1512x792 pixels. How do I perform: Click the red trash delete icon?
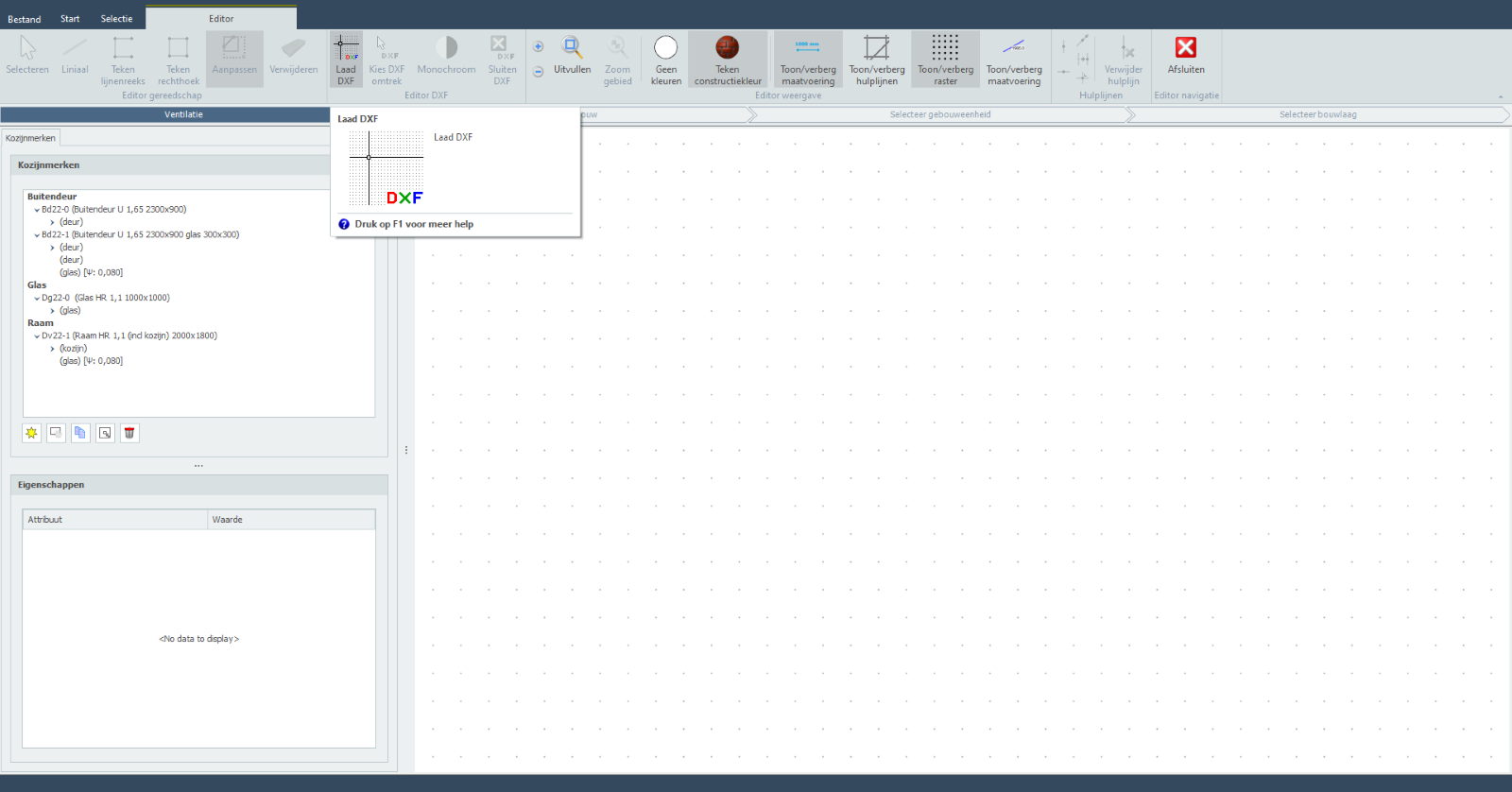click(129, 433)
